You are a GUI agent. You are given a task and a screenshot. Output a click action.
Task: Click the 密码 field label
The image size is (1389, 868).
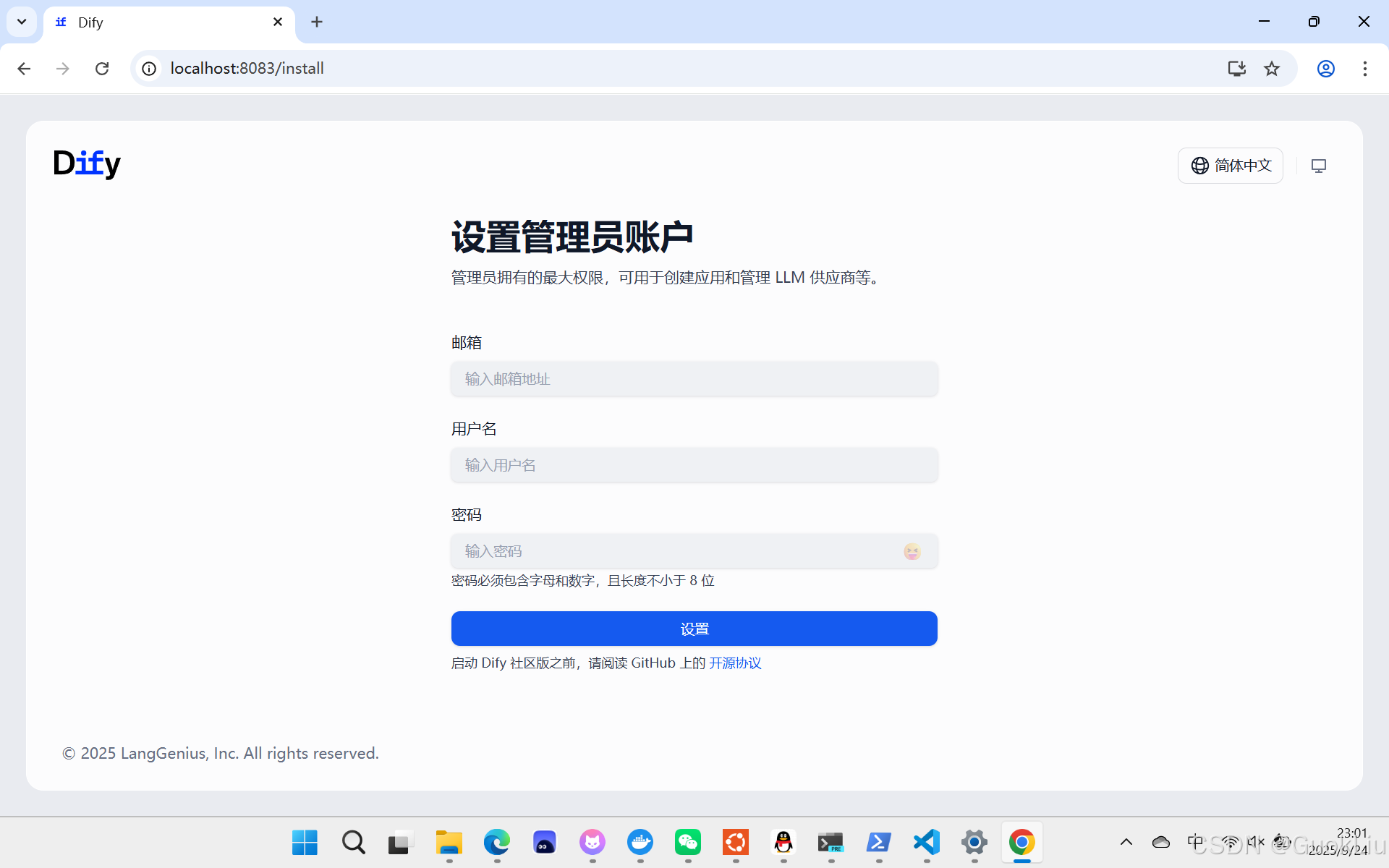pyautogui.click(x=467, y=515)
